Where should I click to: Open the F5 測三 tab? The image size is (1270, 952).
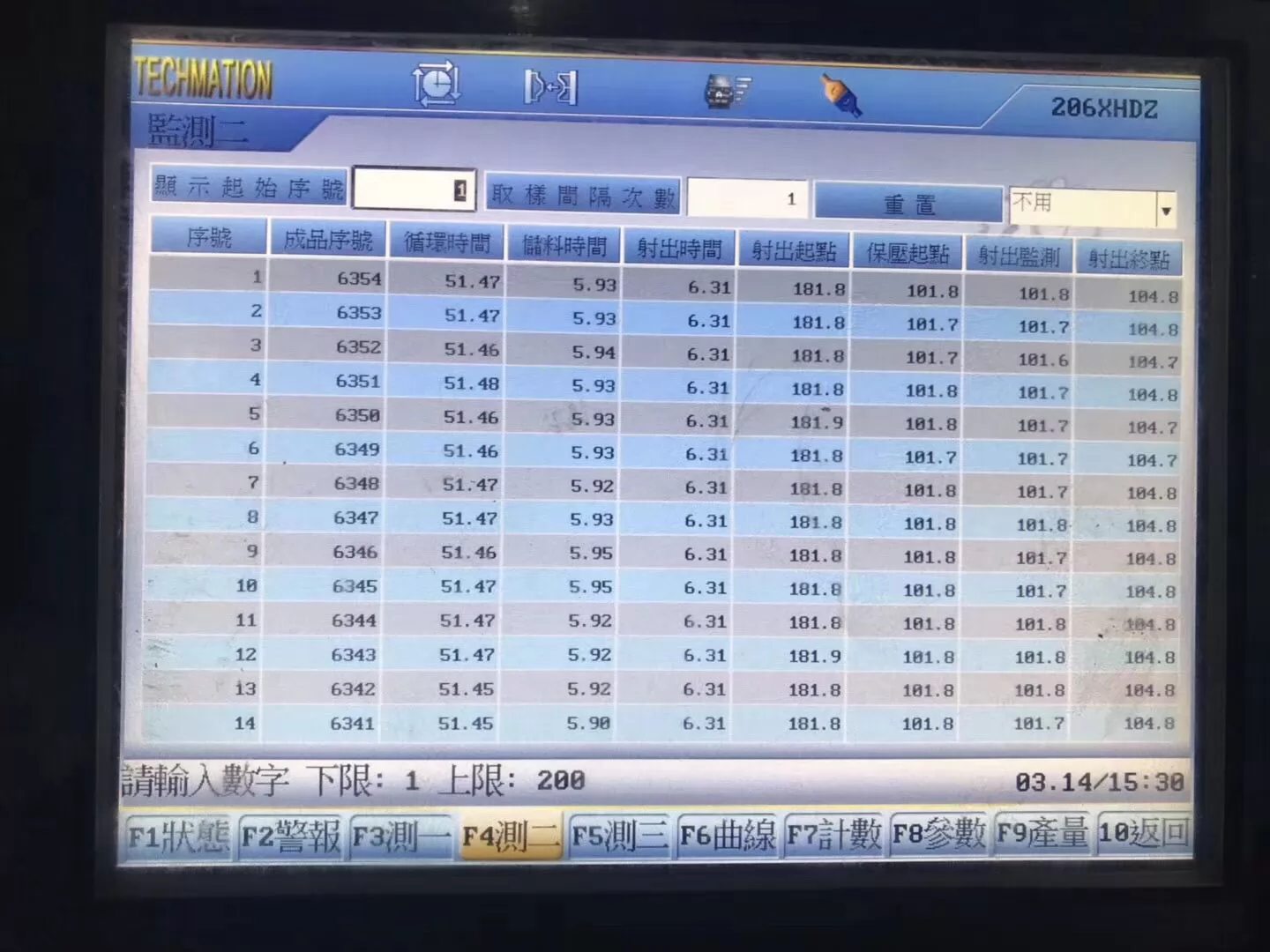click(619, 835)
